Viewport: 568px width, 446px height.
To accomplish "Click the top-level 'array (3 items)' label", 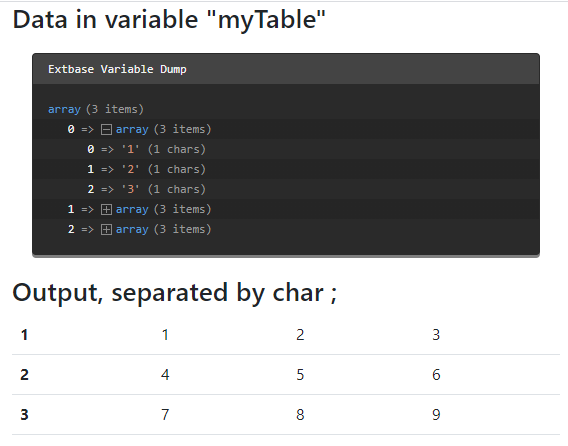I will pyautogui.click(x=96, y=109).
